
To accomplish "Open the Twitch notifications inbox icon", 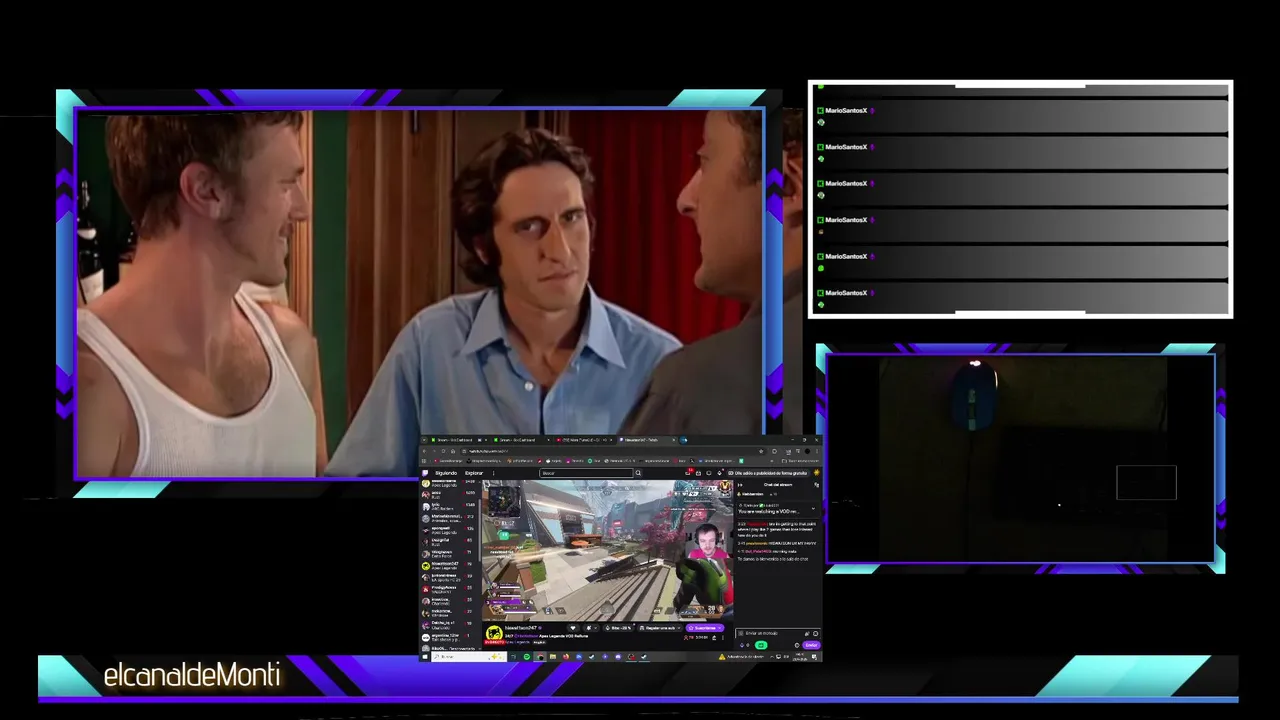I will tap(698, 473).
